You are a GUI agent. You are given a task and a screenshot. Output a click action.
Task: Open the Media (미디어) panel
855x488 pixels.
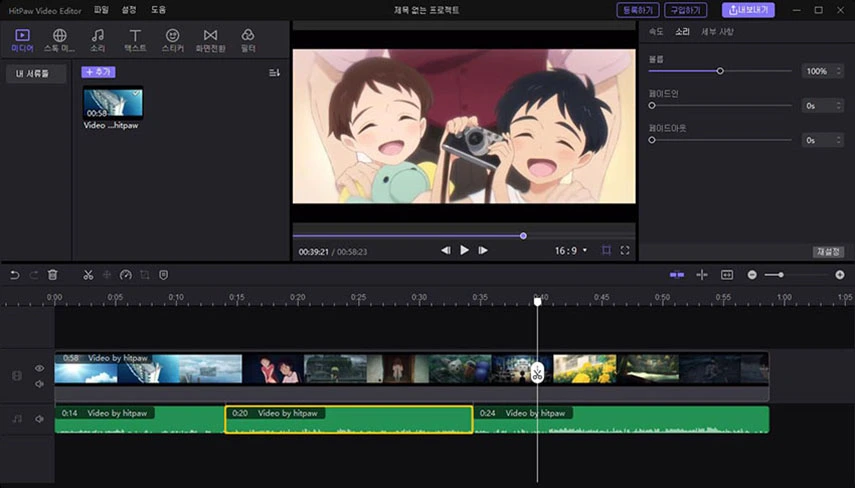coord(22,40)
